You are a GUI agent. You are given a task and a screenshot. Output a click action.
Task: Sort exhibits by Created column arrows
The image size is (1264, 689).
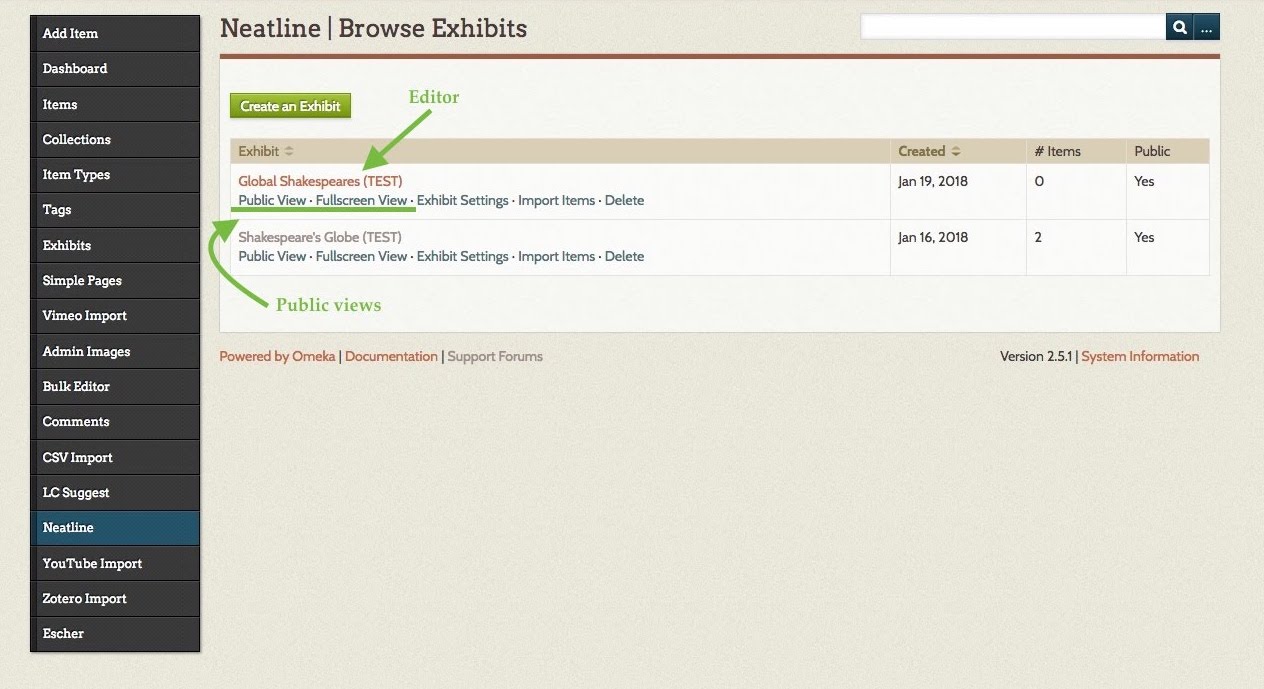click(955, 152)
